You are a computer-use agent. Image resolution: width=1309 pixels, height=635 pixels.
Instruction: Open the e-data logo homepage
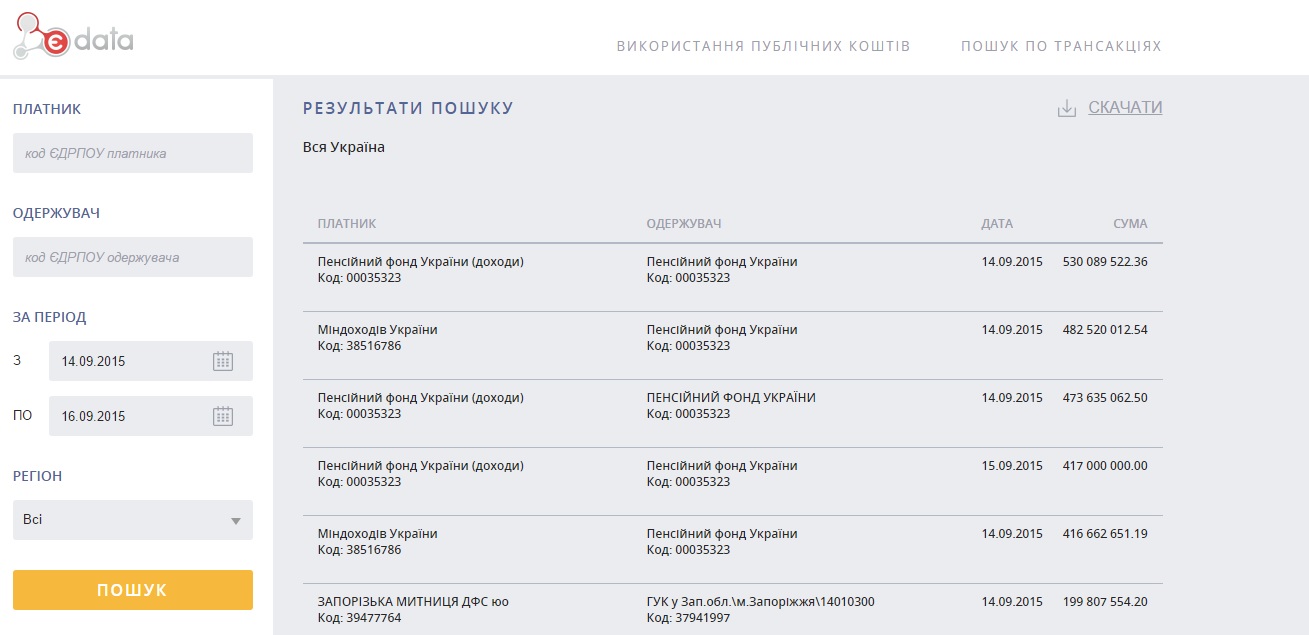coord(72,37)
